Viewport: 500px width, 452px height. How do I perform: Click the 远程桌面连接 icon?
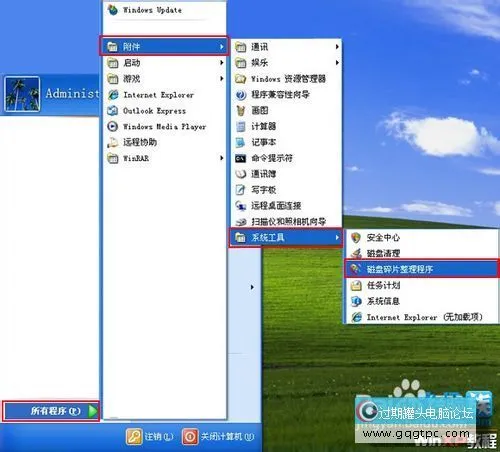point(241,206)
